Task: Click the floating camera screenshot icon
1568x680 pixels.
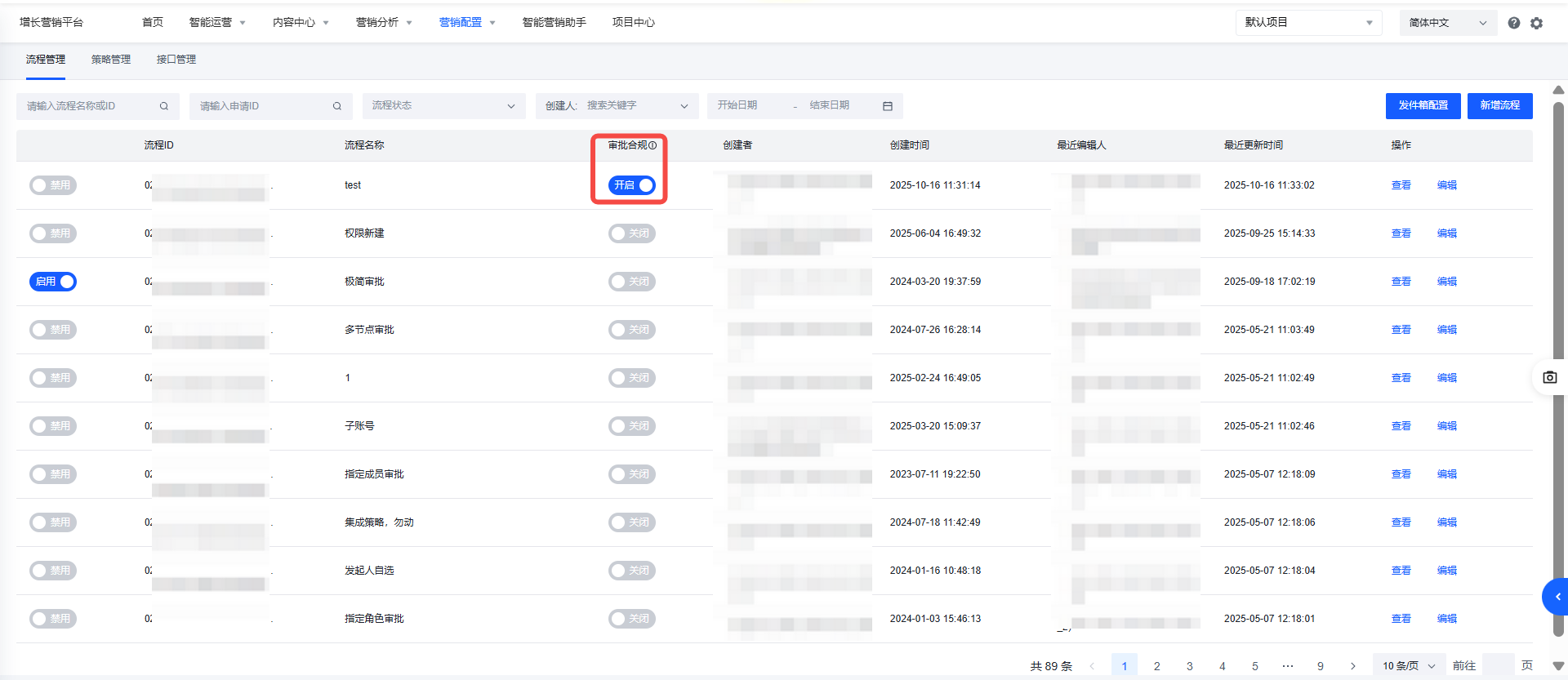Action: (x=1550, y=377)
